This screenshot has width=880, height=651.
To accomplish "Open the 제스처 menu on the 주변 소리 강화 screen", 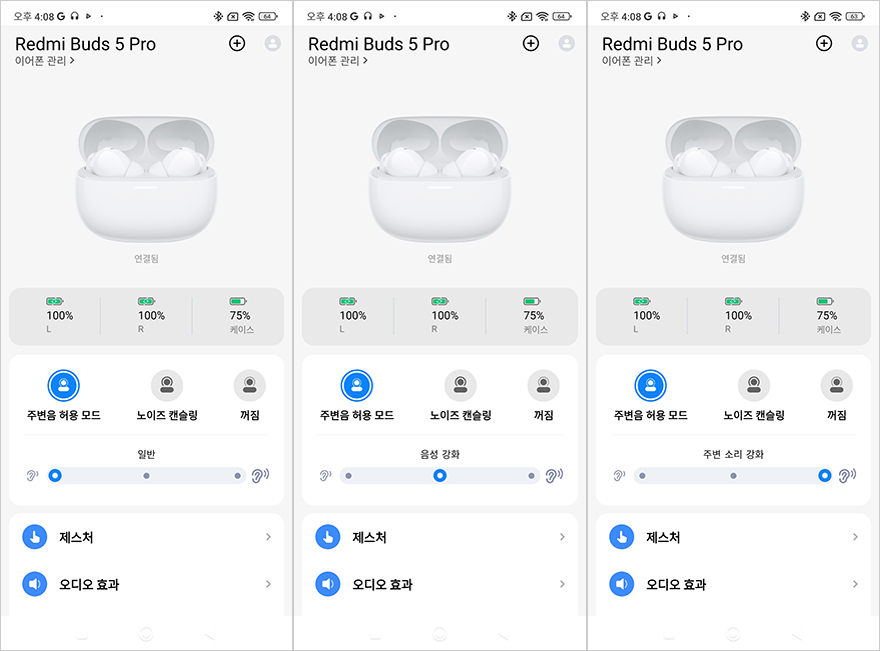I will pos(734,537).
